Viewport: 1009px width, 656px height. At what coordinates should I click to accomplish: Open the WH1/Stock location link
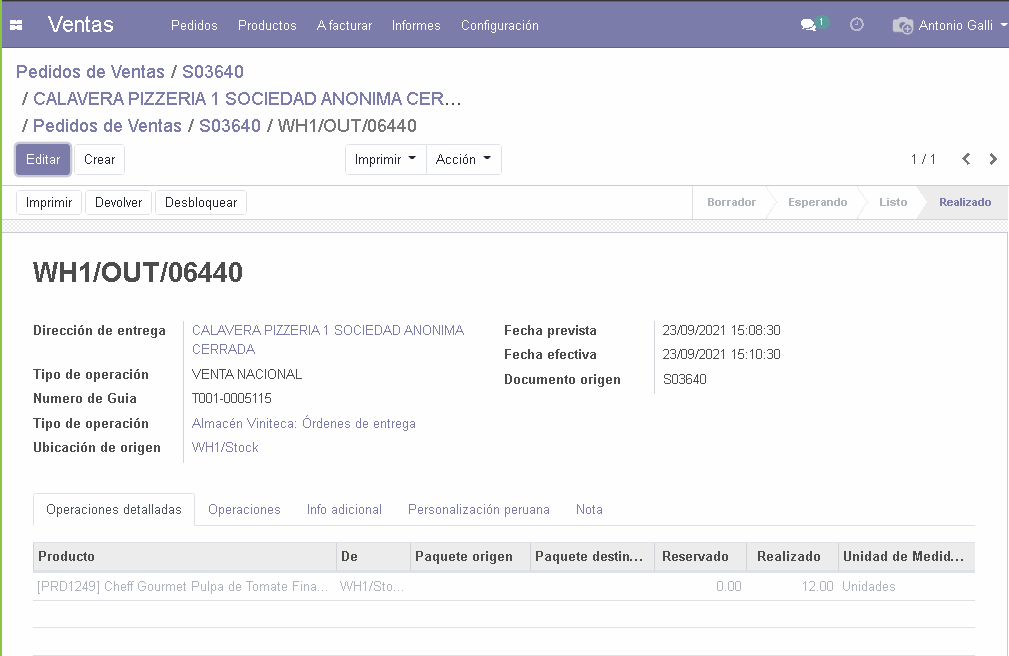click(225, 448)
